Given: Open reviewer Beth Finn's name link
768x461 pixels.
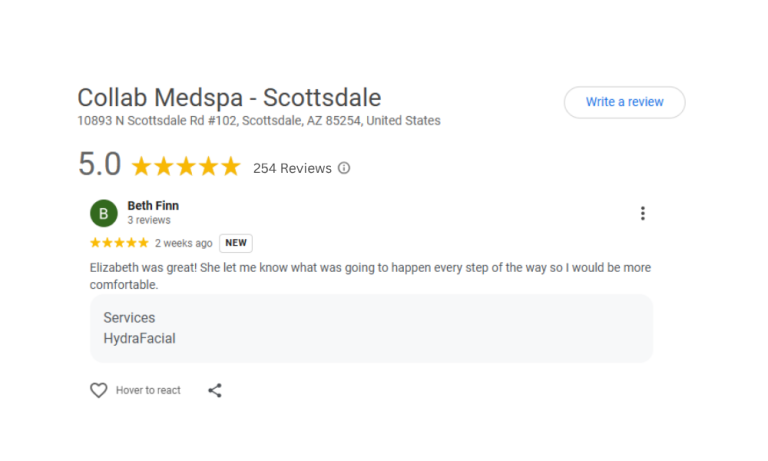Looking at the screenshot, I should pos(153,206).
